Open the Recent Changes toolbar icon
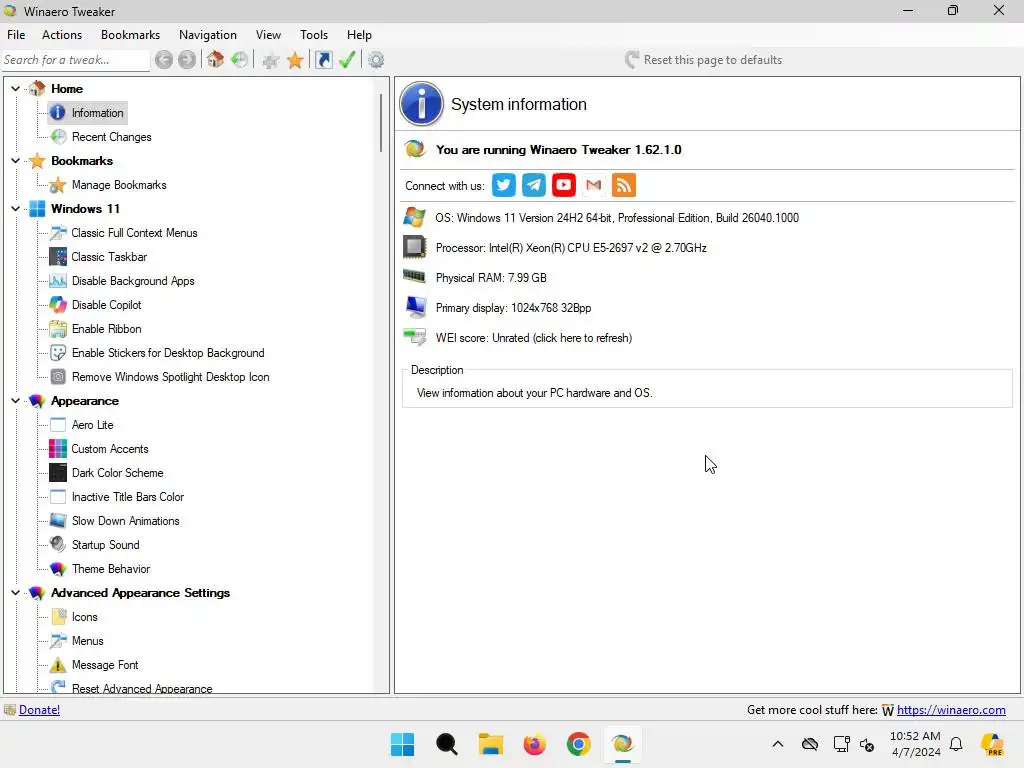The image size is (1024, 768). point(240,60)
